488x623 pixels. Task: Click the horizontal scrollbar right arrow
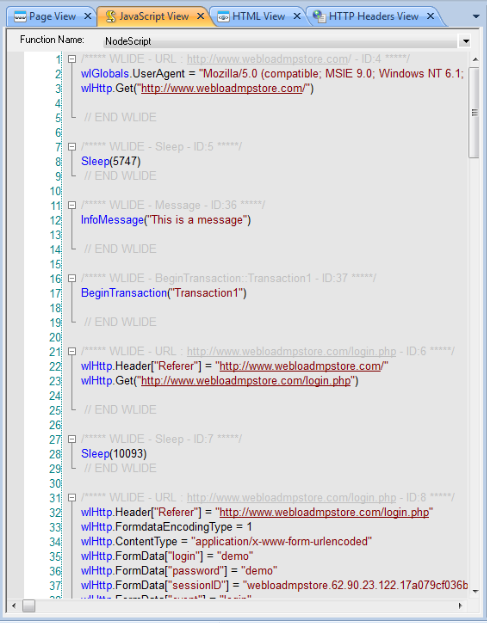click(x=461, y=606)
